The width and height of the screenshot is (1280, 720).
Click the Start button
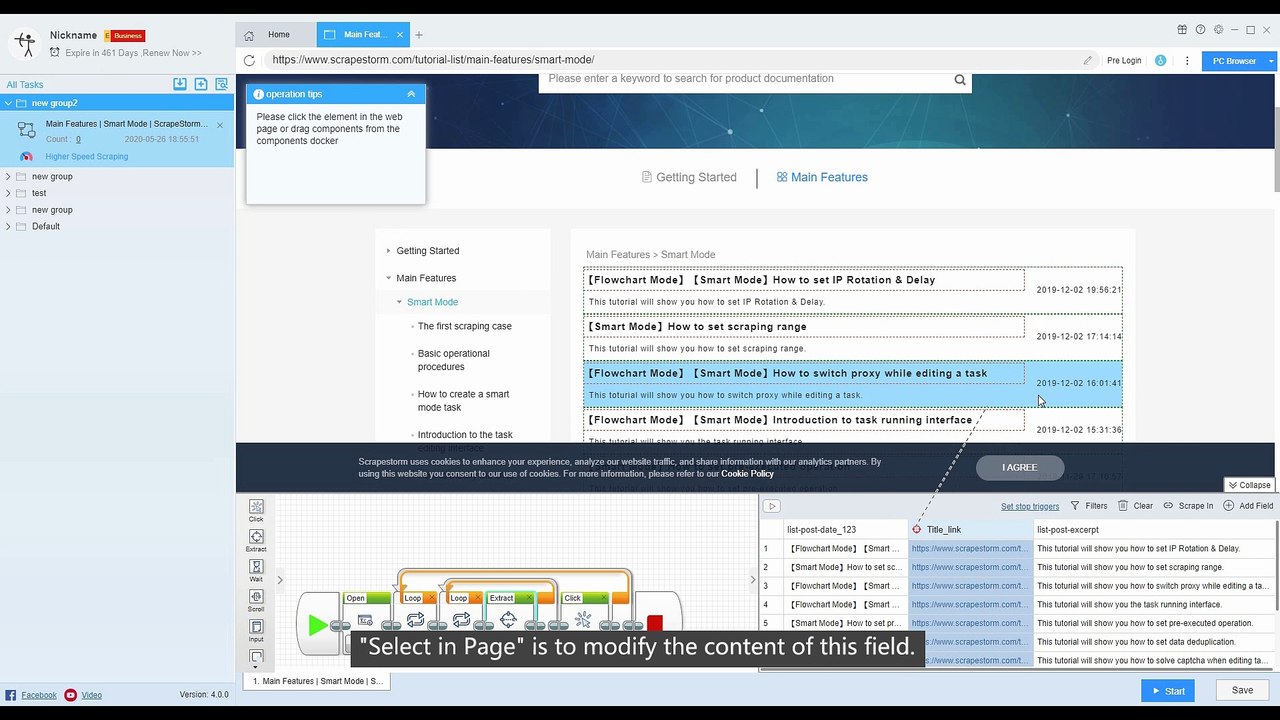click(1167, 690)
